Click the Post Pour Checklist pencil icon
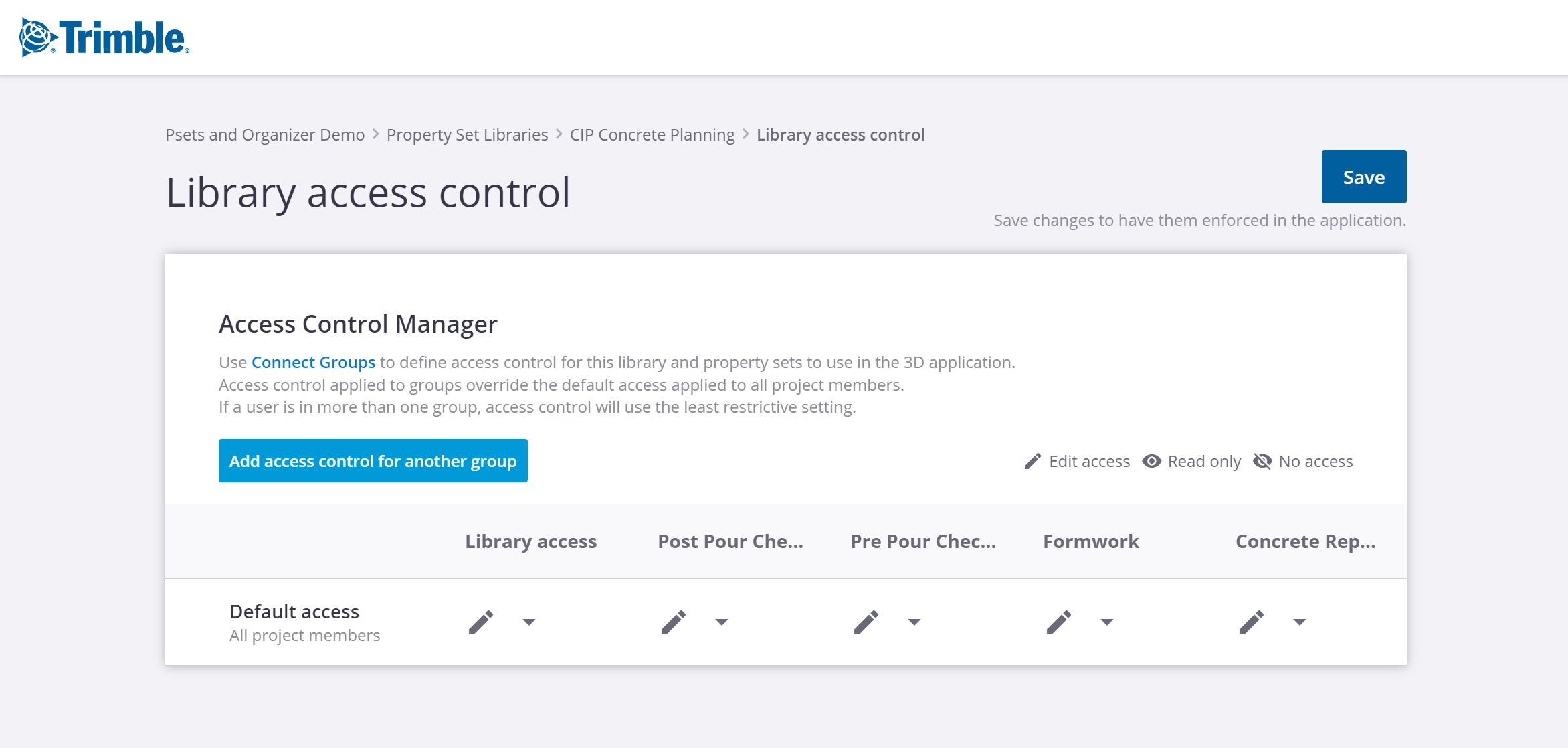The width and height of the screenshot is (1568, 748). (x=674, y=622)
